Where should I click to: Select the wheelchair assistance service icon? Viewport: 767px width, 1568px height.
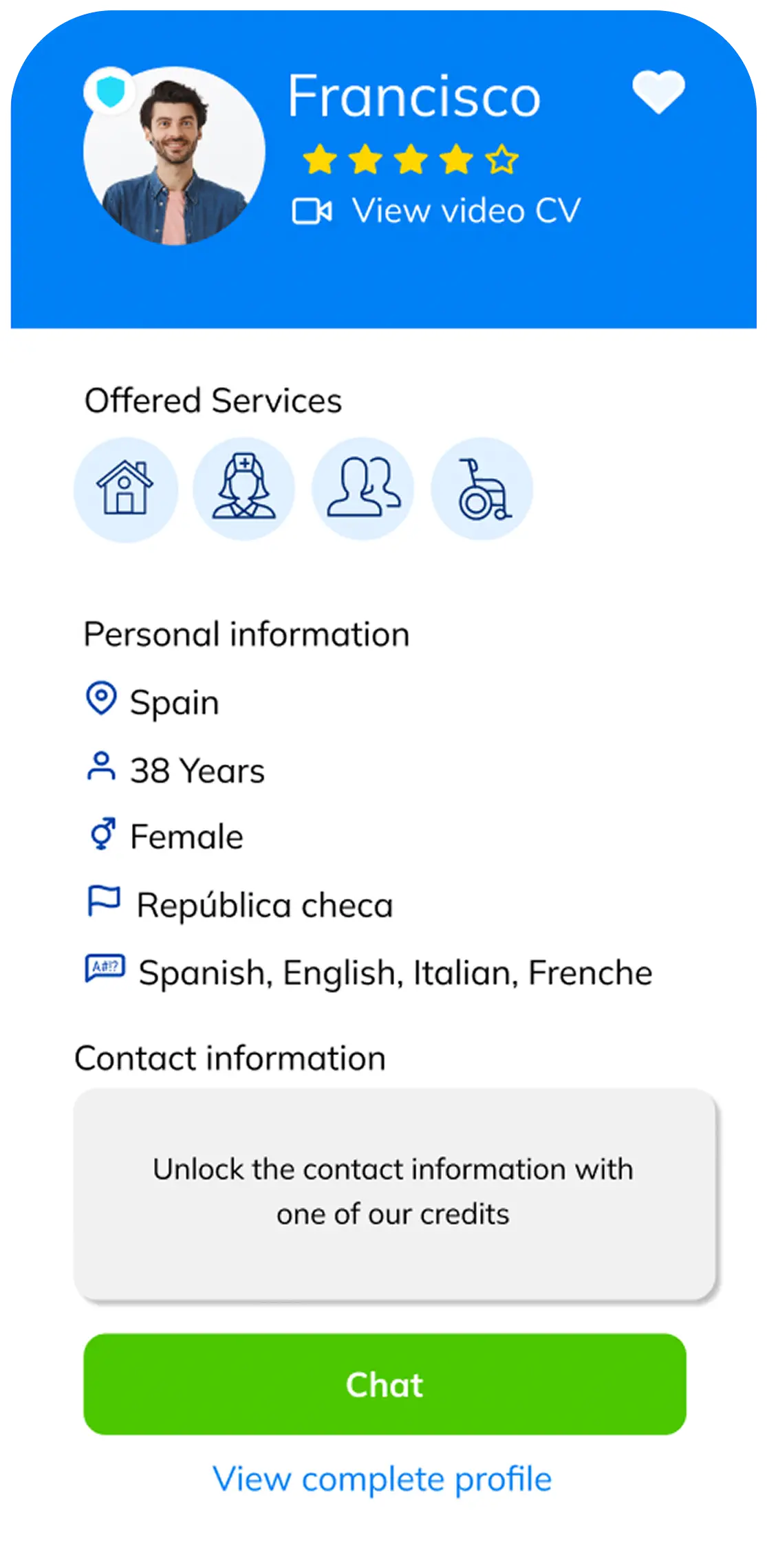coord(482,489)
